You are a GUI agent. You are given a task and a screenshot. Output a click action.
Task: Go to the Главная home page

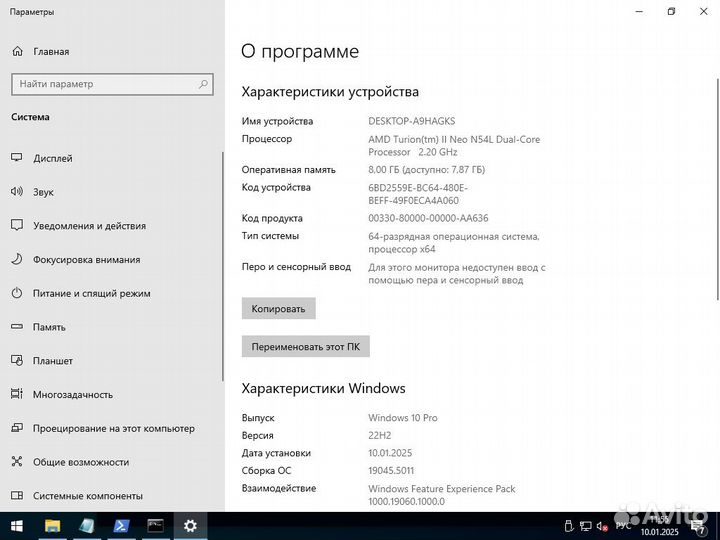40,51
